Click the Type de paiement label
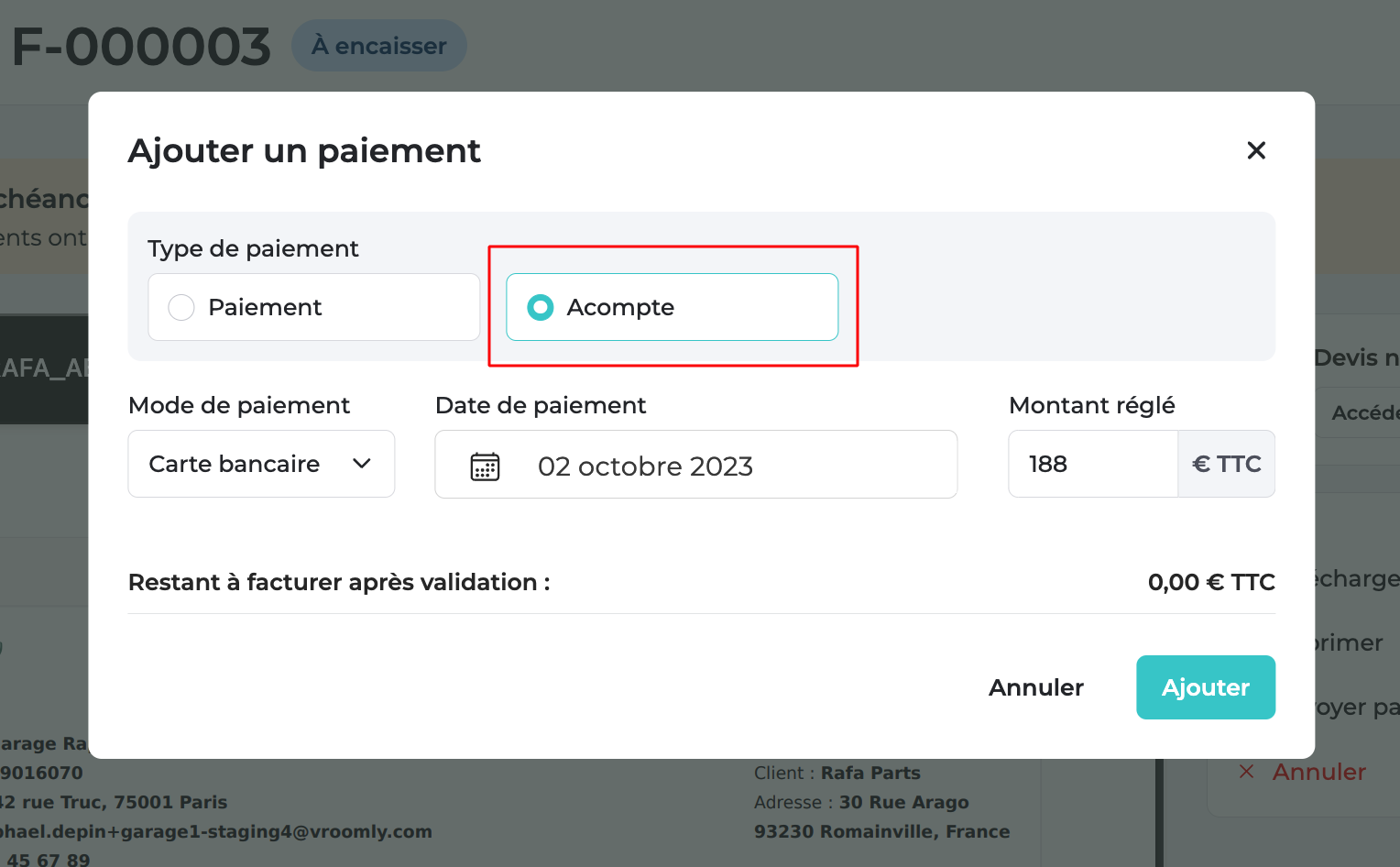This screenshot has height=867, width=1400. tap(253, 248)
